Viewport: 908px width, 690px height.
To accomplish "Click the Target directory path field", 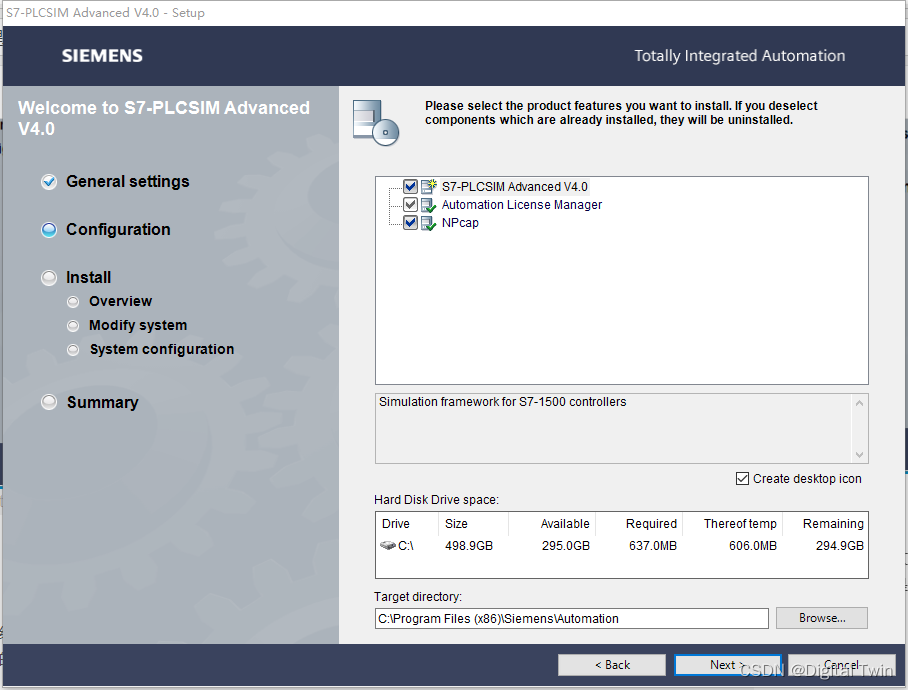I will coord(572,619).
